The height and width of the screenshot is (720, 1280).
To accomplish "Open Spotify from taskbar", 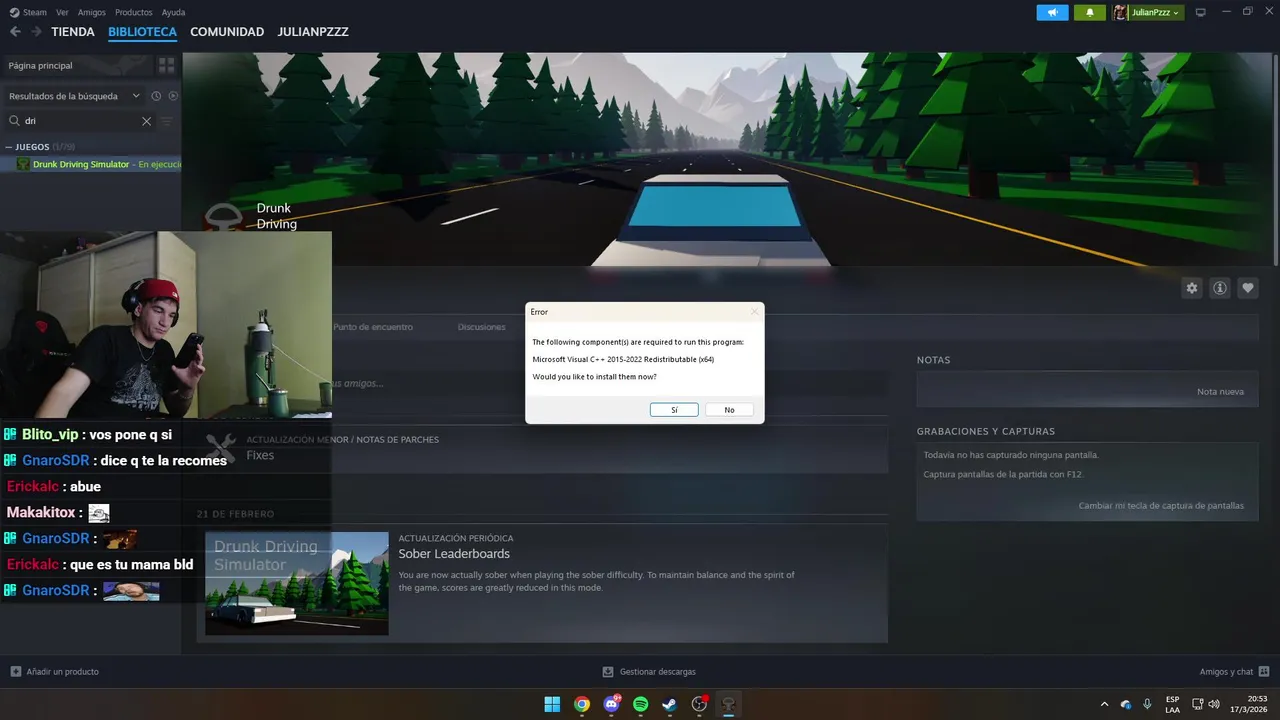I will (x=641, y=704).
